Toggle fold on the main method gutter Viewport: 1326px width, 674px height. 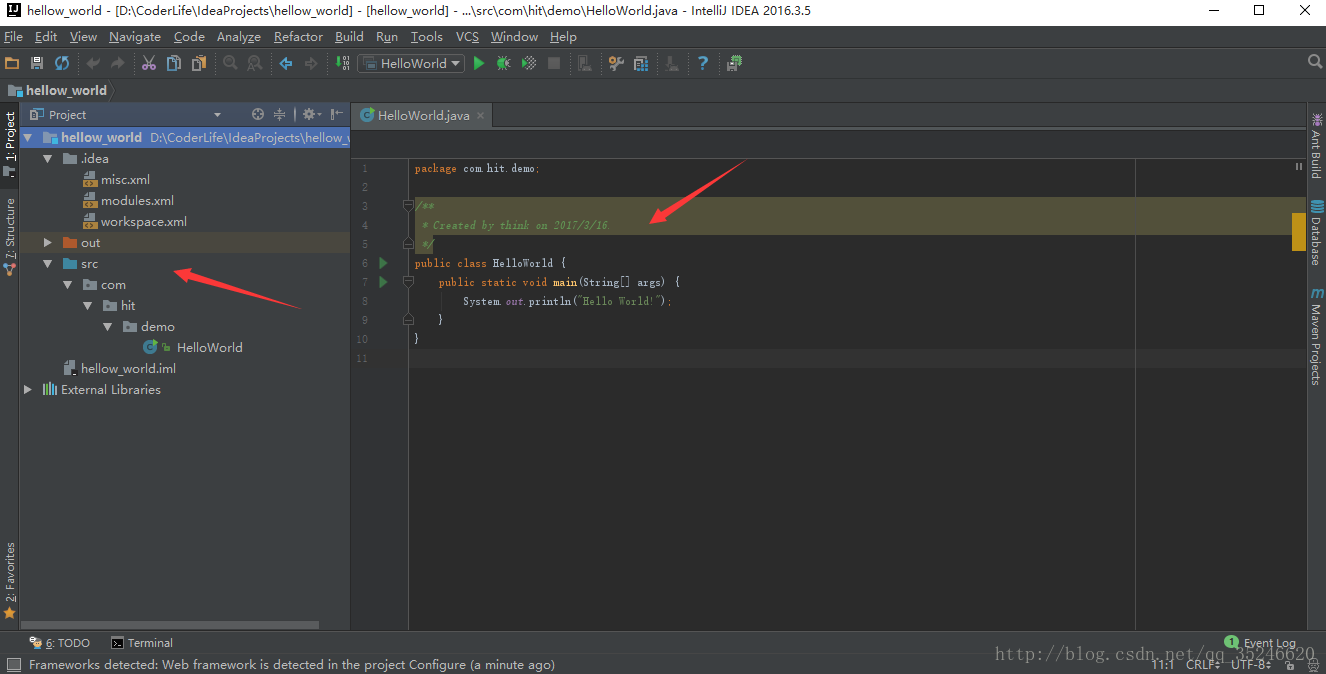408,282
